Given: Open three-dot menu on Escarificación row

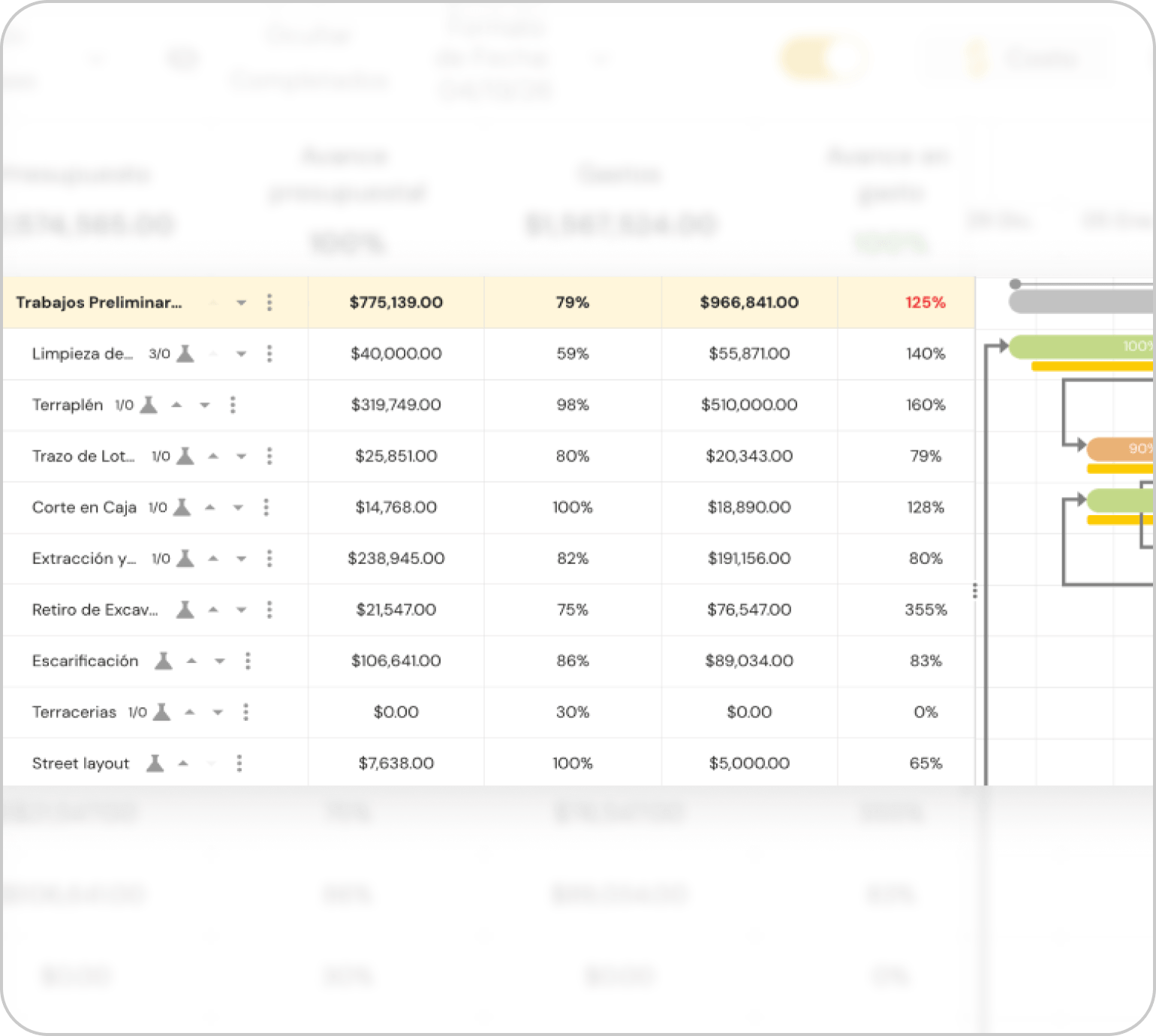Looking at the screenshot, I should coord(248,661).
